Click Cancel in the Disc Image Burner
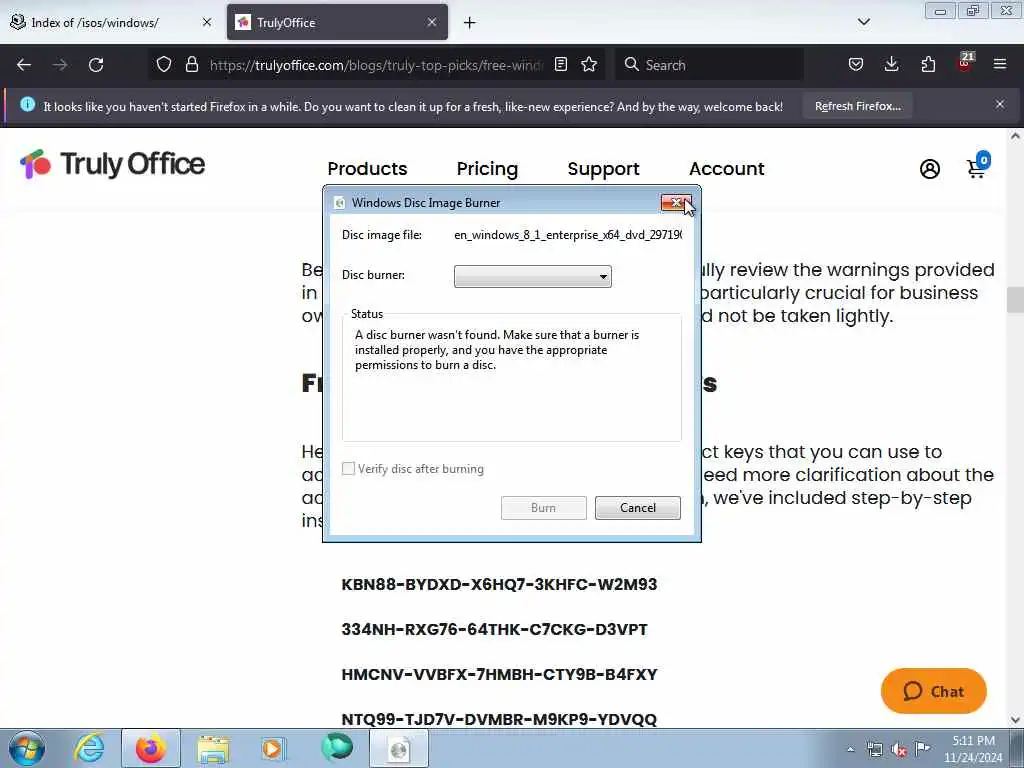The height and width of the screenshot is (768, 1024). (x=637, y=508)
